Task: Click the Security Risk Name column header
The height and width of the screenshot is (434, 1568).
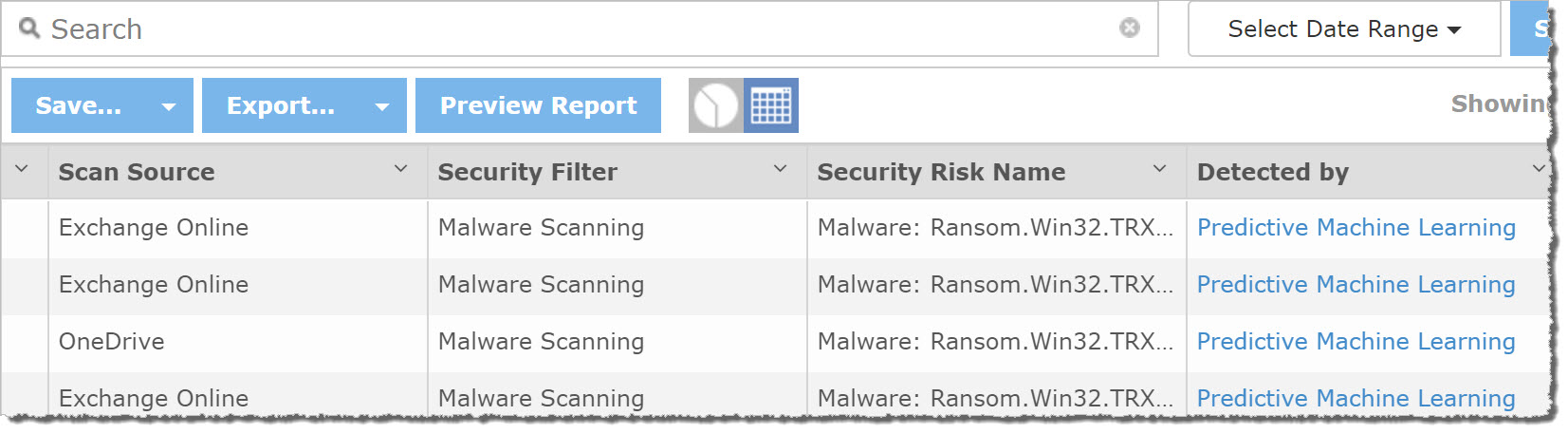Action: [941, 172]
